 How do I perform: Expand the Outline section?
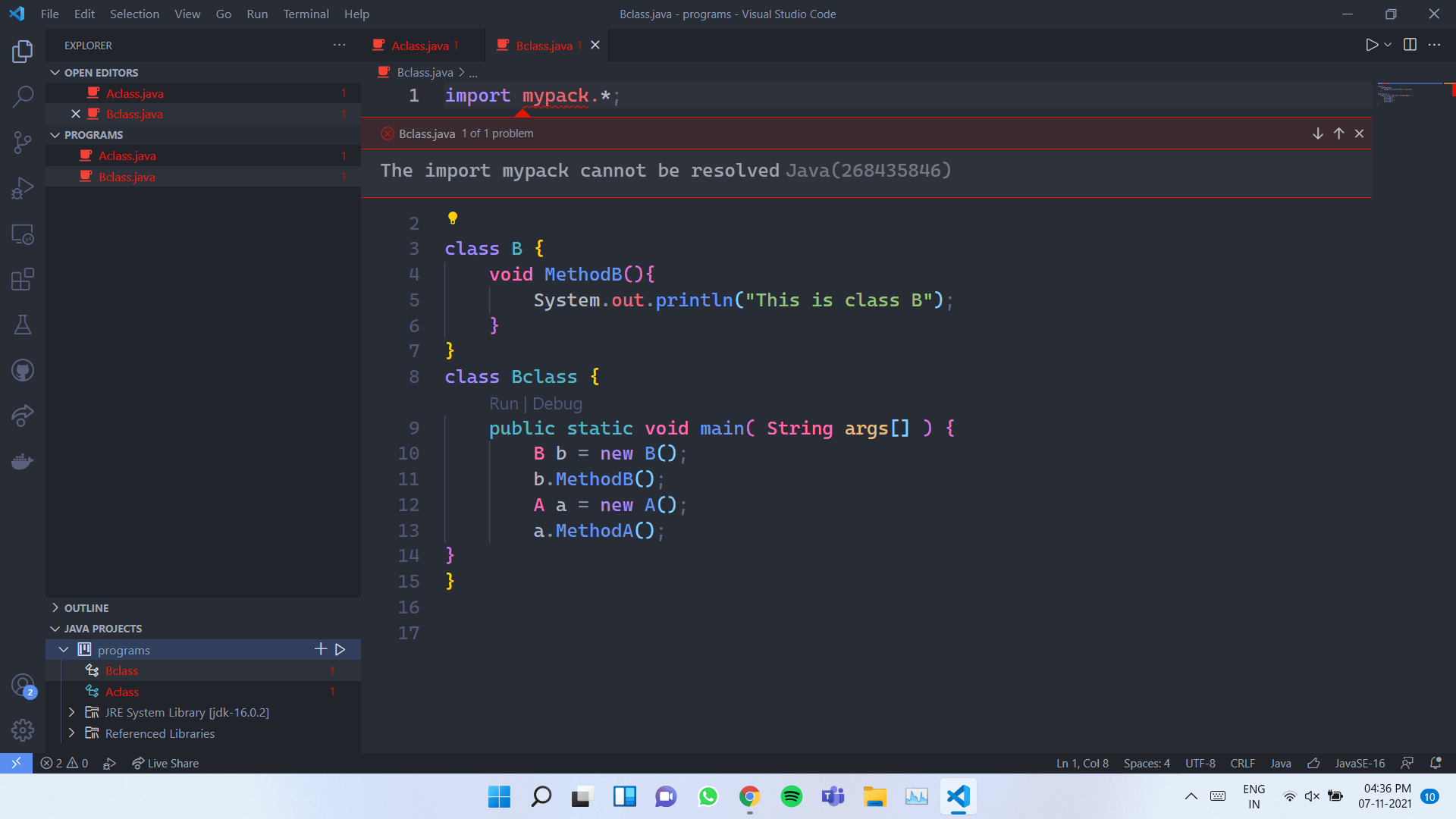pos(55,608)
